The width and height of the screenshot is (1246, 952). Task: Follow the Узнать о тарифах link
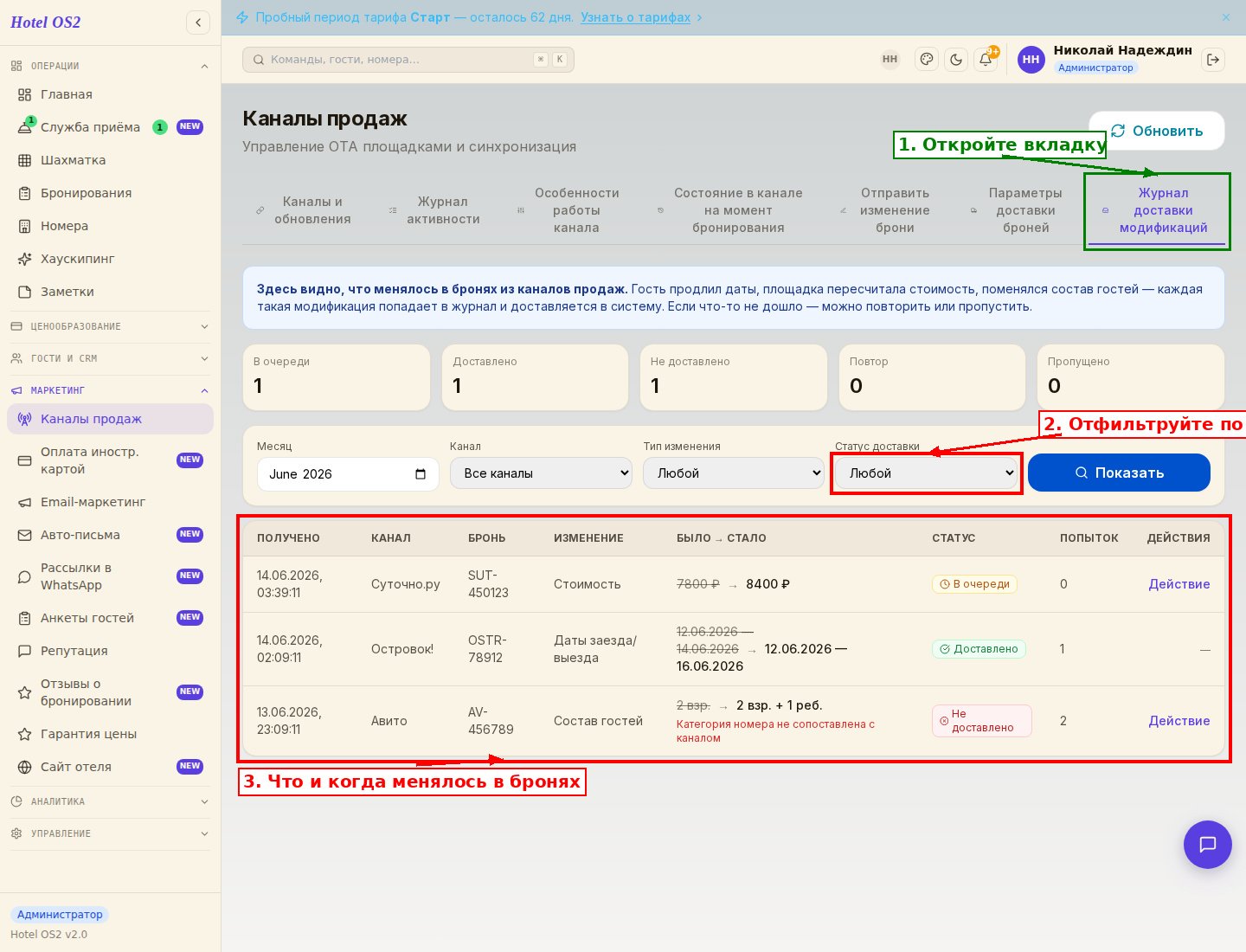[635, 17]
